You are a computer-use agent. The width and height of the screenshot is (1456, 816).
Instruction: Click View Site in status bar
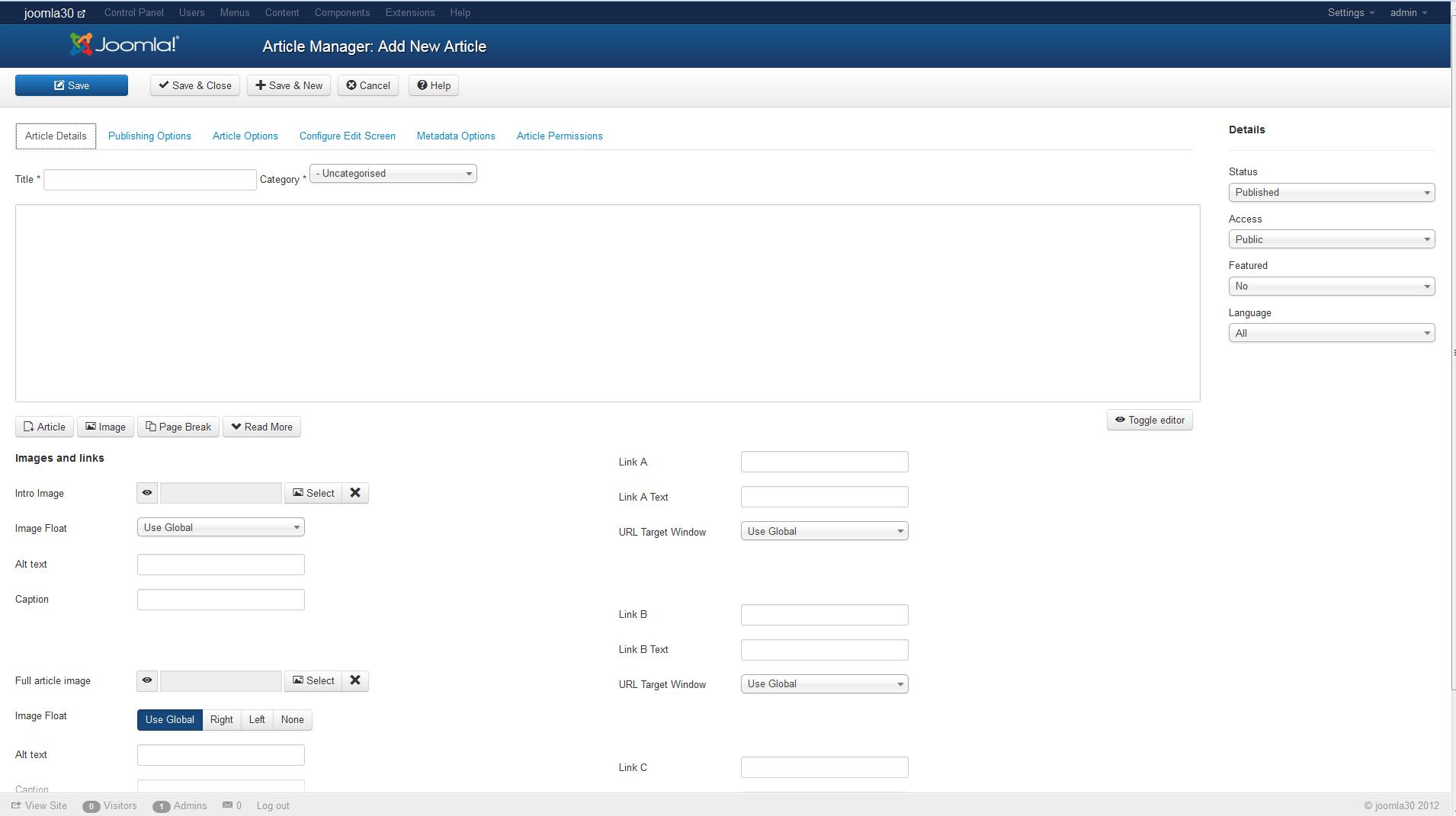click(x=39, y=805)
